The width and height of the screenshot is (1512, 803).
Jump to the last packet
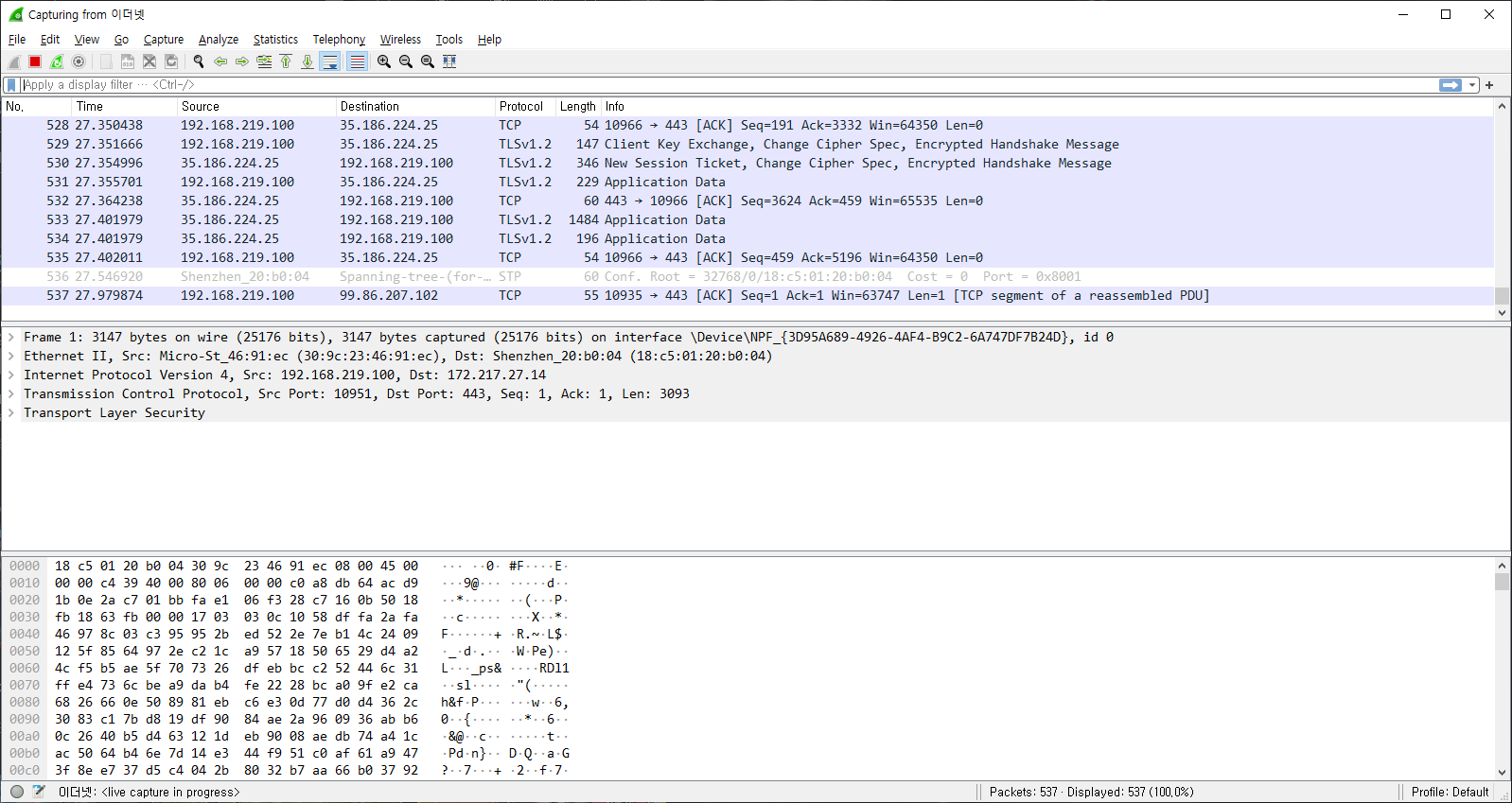[308, 61]
